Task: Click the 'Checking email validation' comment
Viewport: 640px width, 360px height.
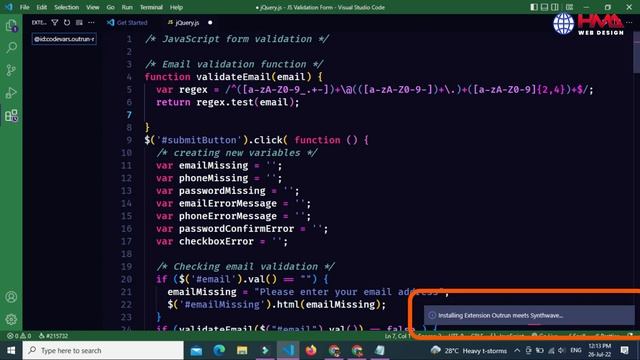Action: tap(246, 267)
